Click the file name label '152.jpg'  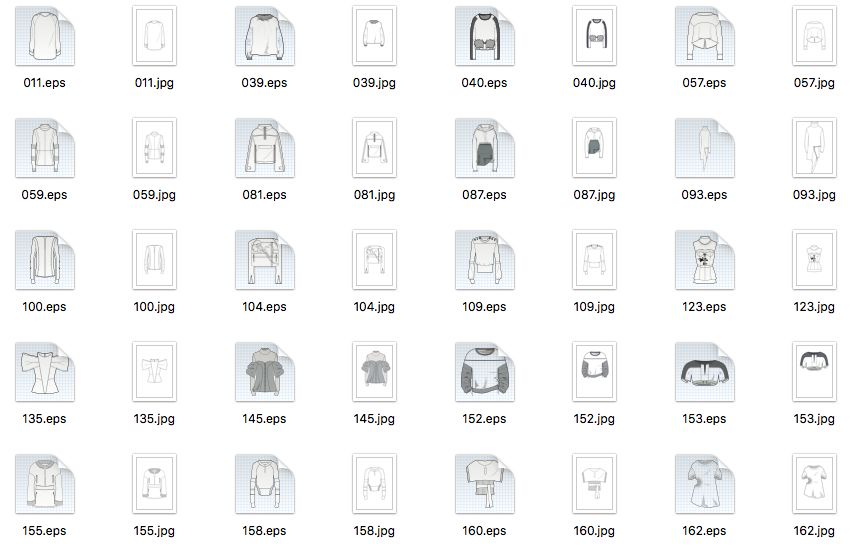[594, 419]
